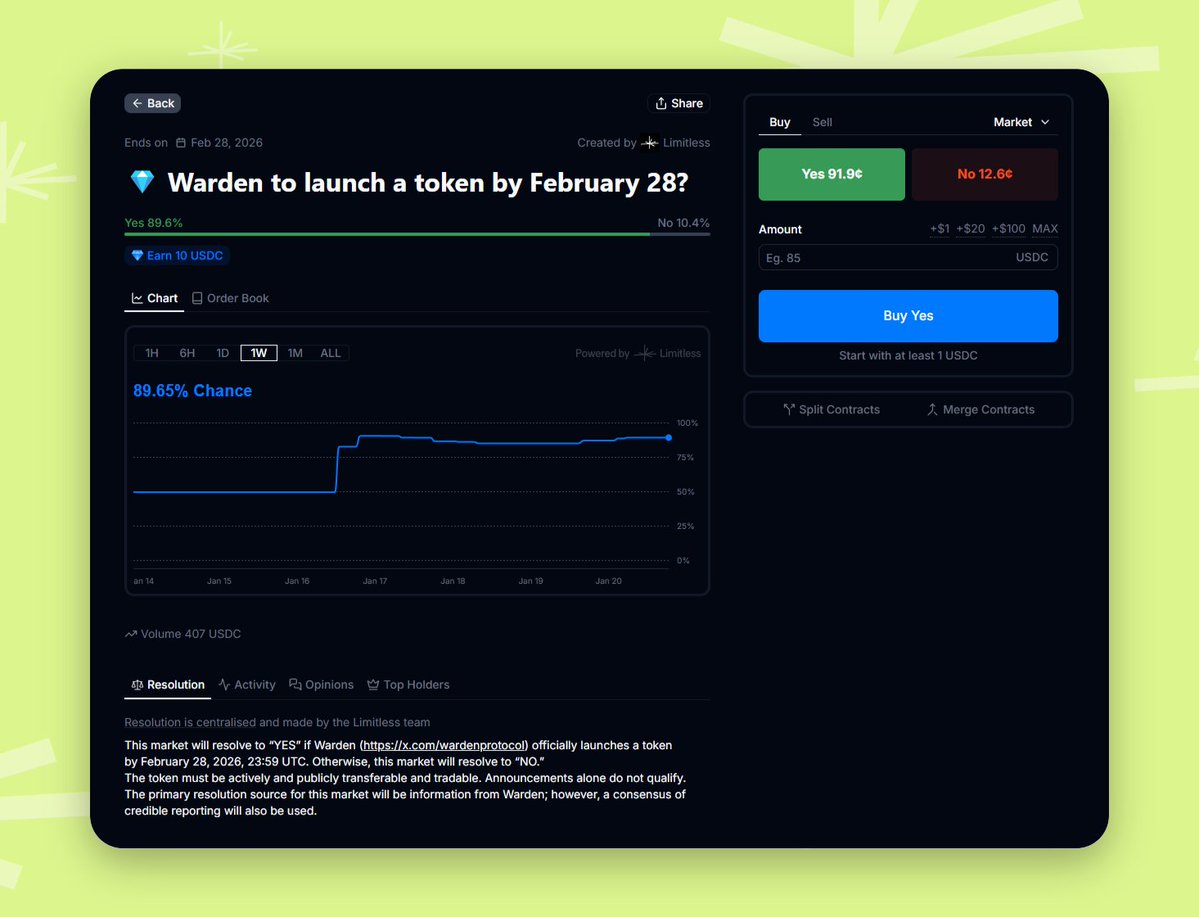Go back using the Back button
This screenshot has height=917, width=1199.
tap(153, 103)
